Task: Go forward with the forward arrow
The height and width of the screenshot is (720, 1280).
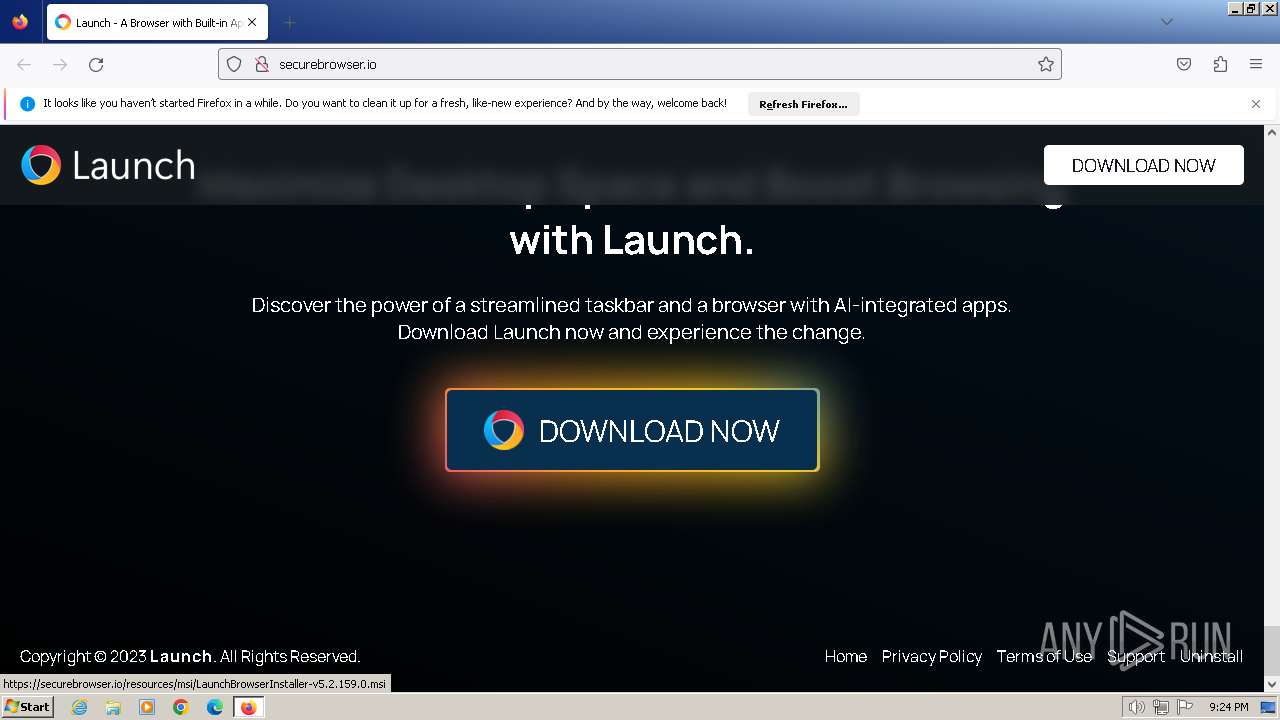Action: pos(60,64)
